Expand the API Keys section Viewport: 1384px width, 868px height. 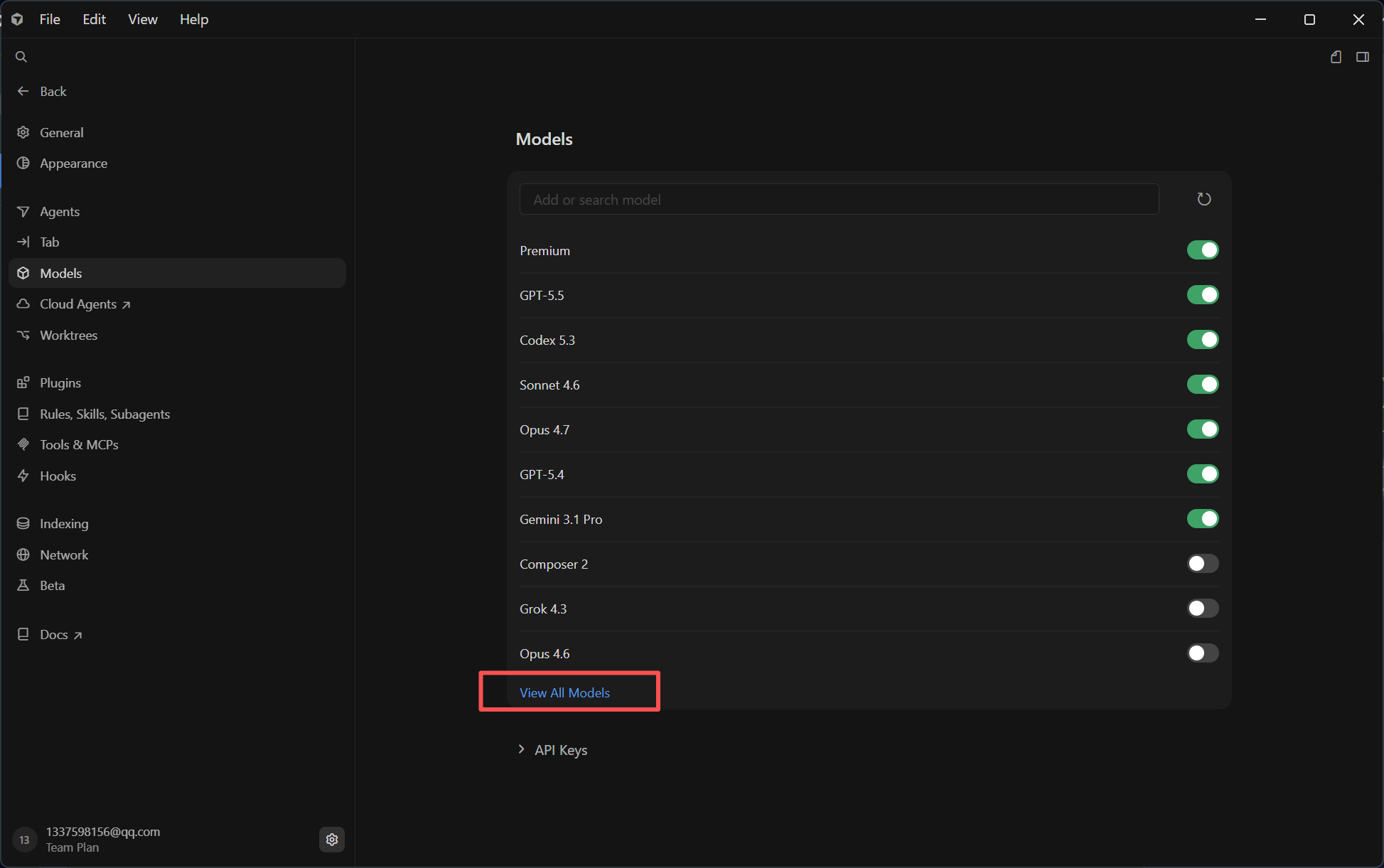[552, 750]
